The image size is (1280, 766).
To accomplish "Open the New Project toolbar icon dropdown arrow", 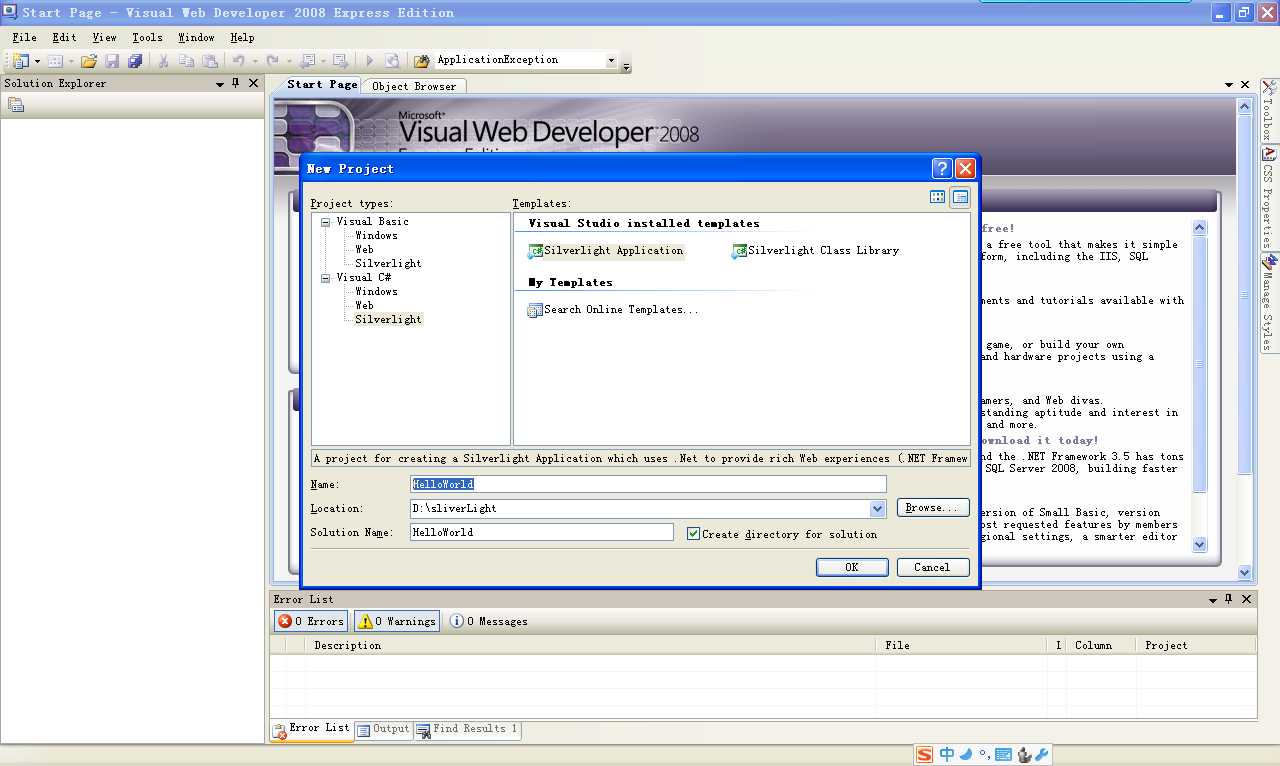I will [37, 61].
